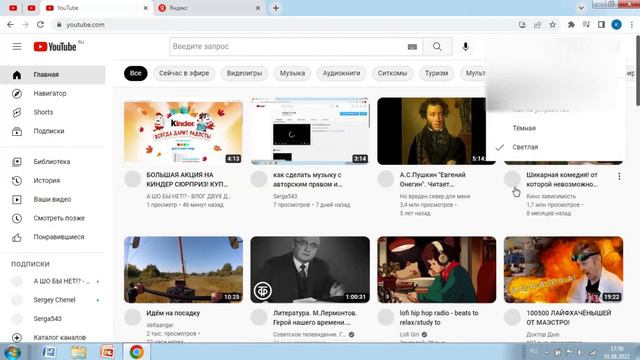Open Лермонтов Герой нашего времени thumbnail
The width and height of the screenshot is (640, 360).
(x=310, y=270)
